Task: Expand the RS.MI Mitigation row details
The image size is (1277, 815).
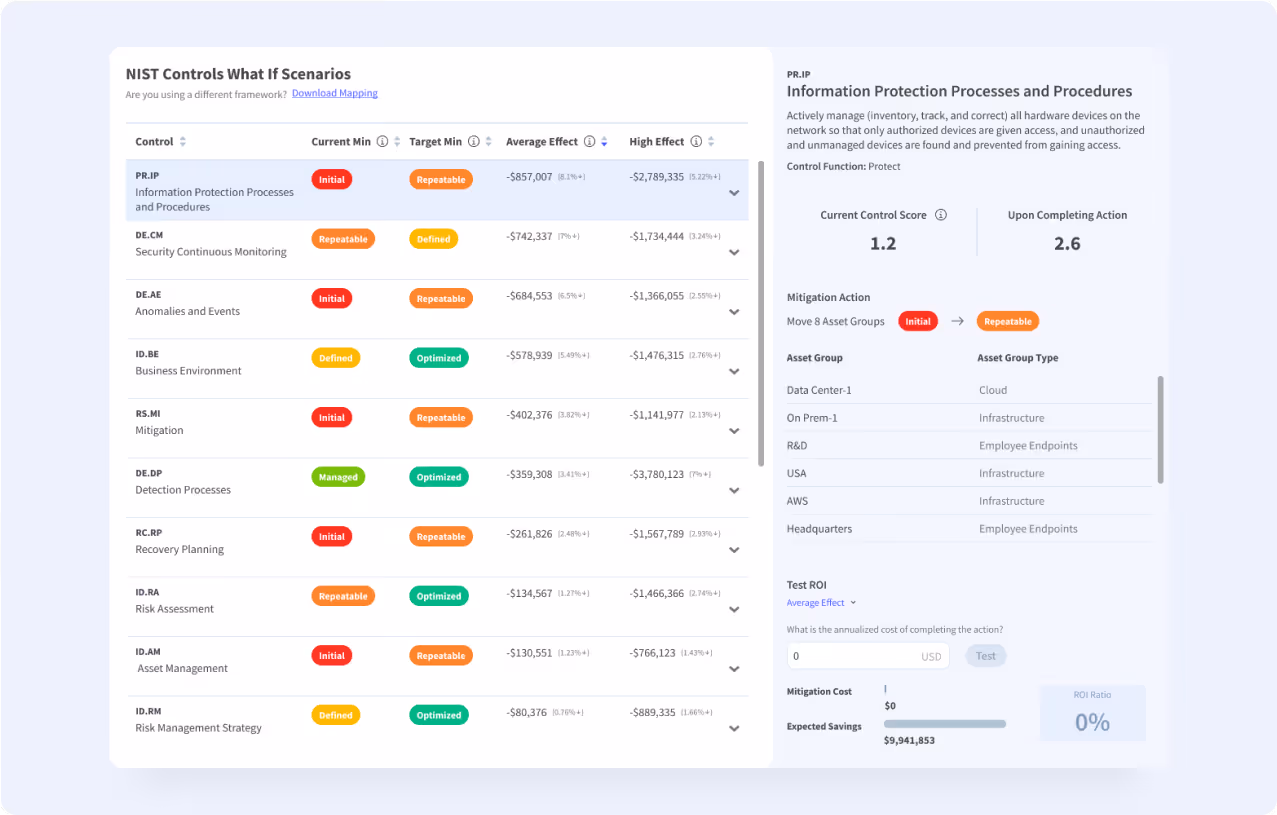Action: point(734,430)
